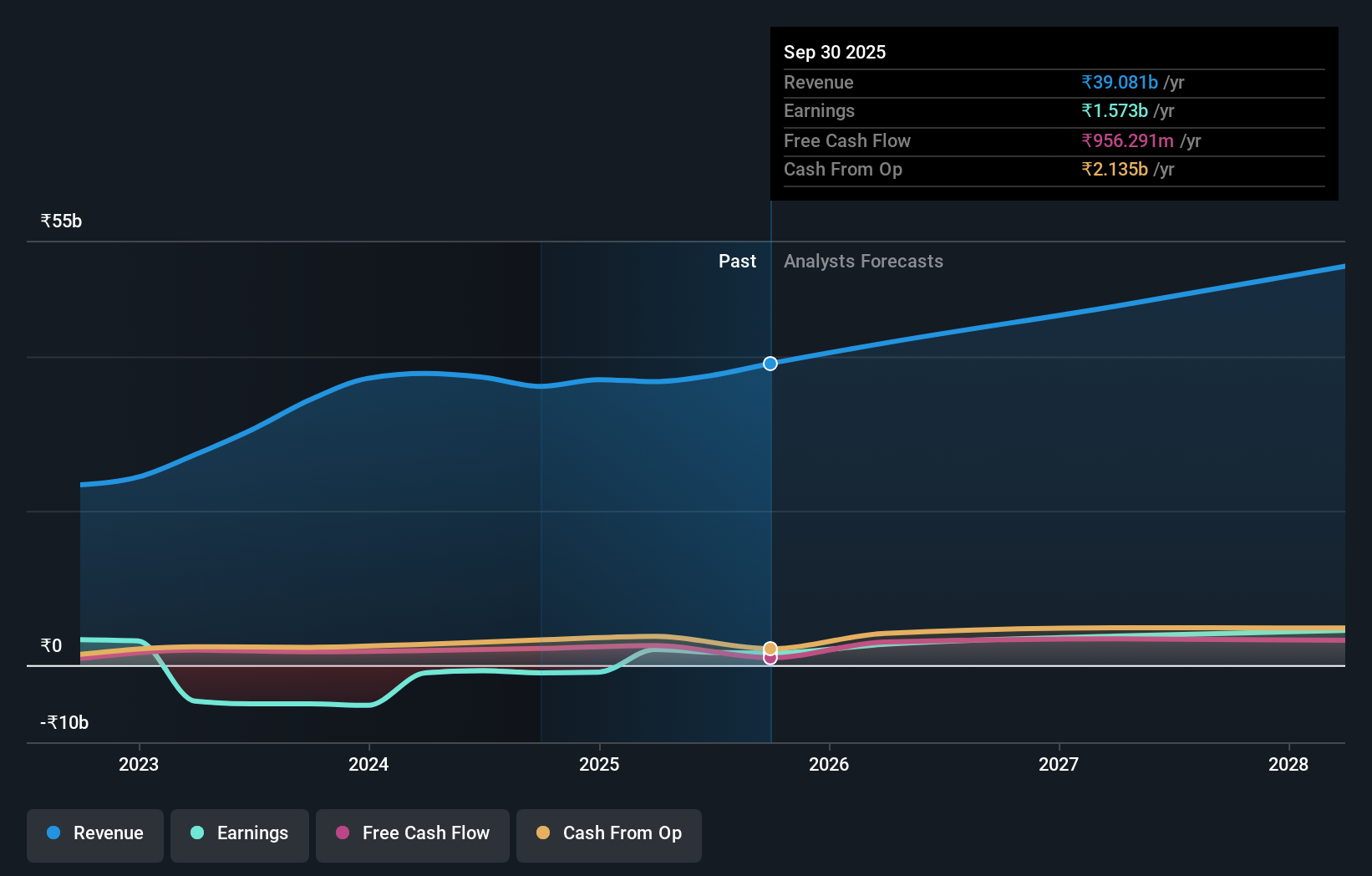Switch to the Analysts Forecasts section
The width and height of the screenshot is (1372, 876).
point(863,261)
